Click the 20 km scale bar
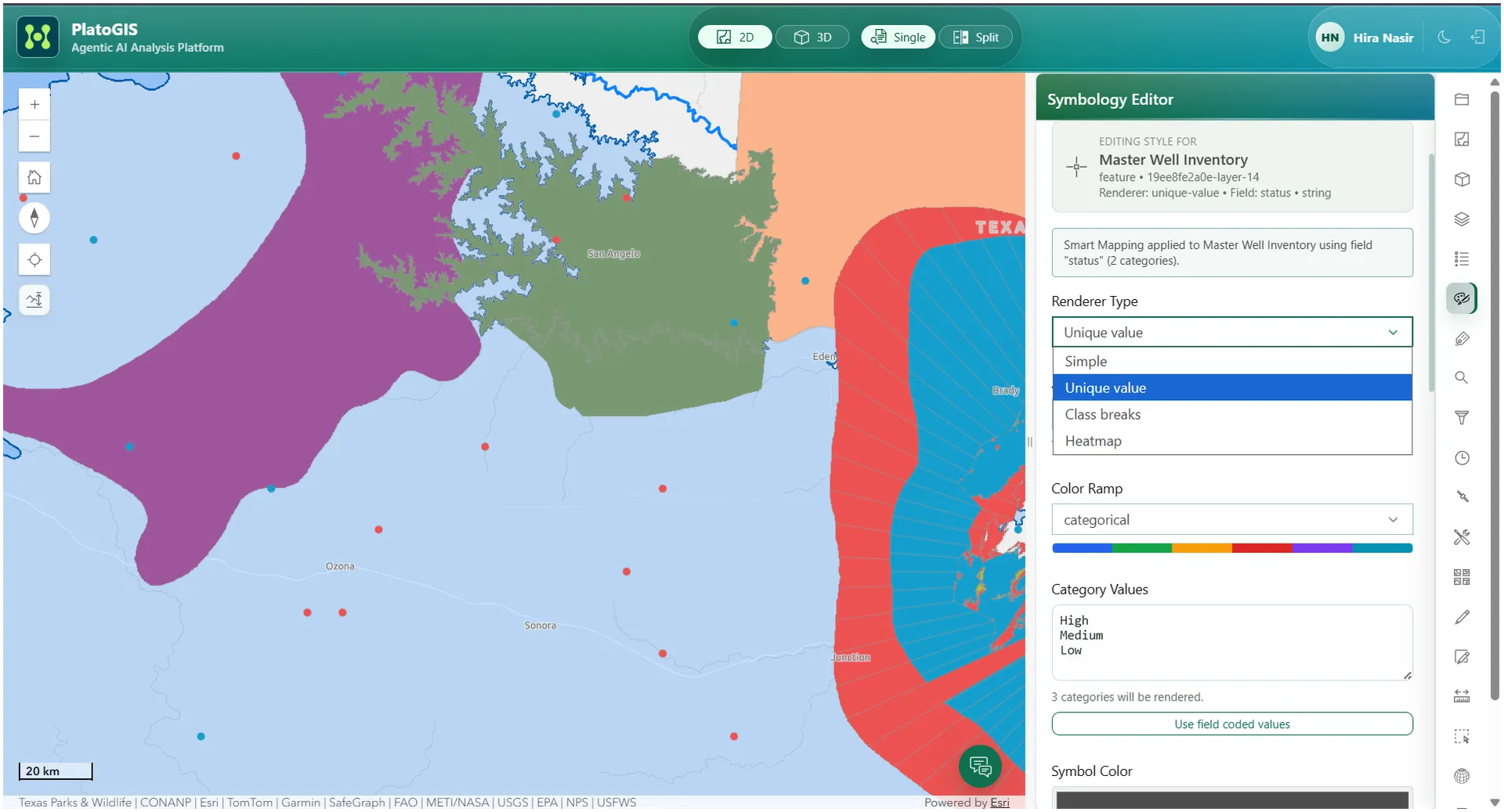 pos(56,771)
